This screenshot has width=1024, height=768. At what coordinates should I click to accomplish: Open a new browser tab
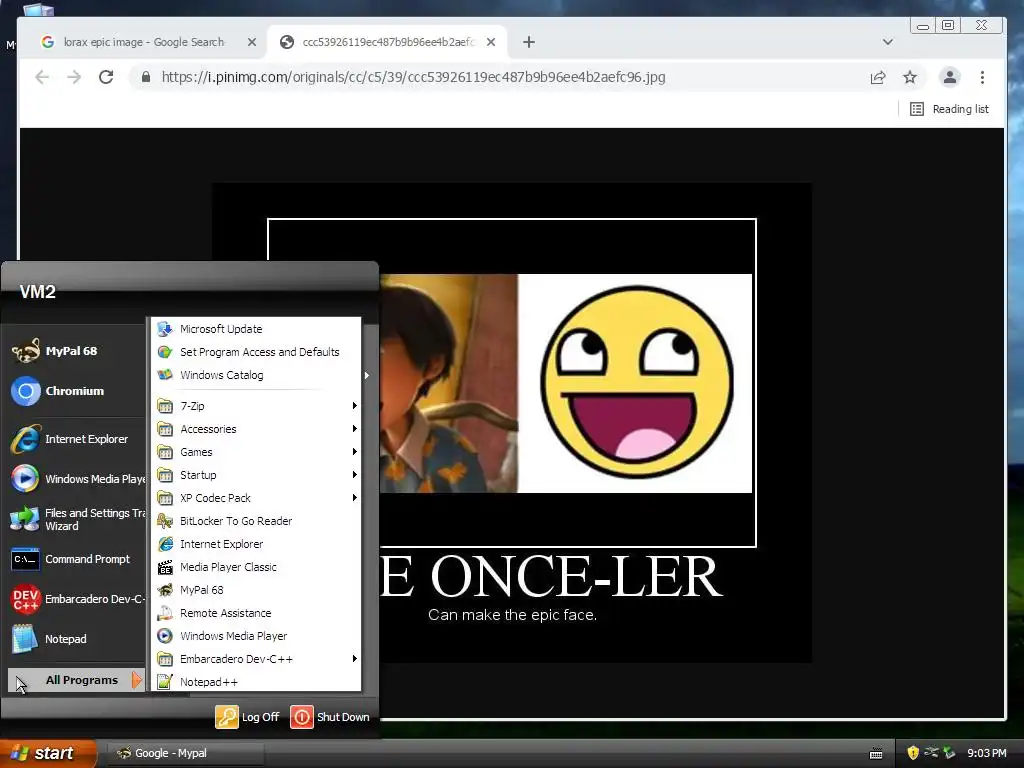[x=529, y=42]
